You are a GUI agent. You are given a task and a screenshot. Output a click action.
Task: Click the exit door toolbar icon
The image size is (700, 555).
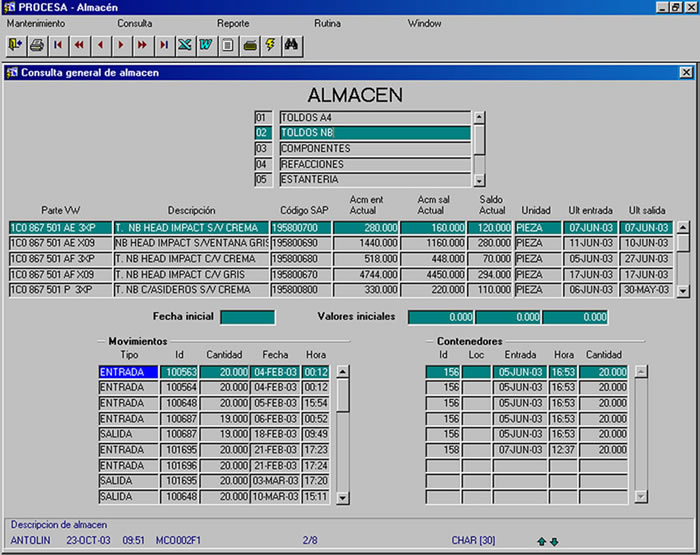tap(15, 45)
